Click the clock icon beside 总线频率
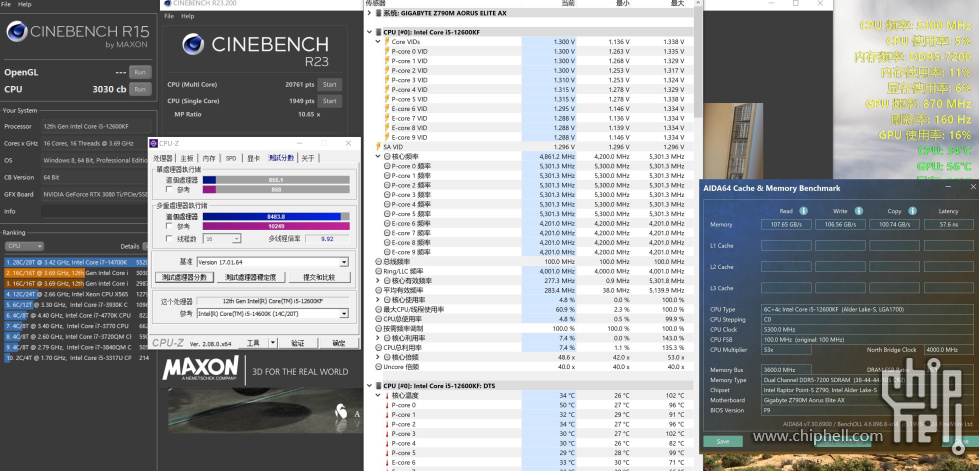The width and height of the screenshot is (979, 471). [378, 262]
